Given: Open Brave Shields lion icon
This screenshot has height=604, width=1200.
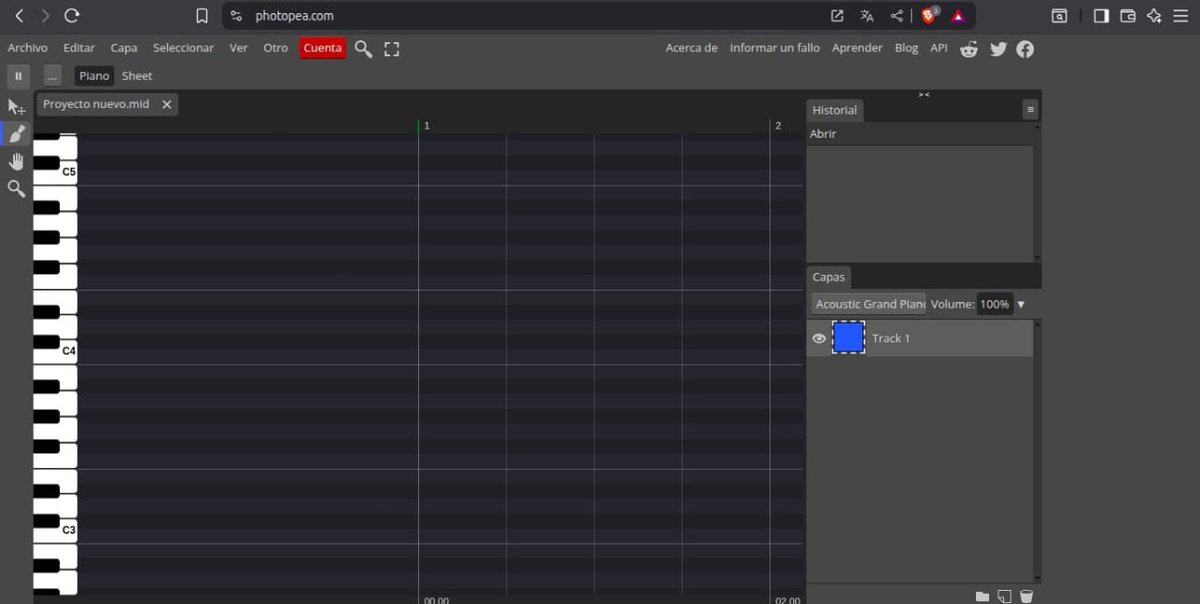Looking at the screenshot, I should tap(929, 15).
